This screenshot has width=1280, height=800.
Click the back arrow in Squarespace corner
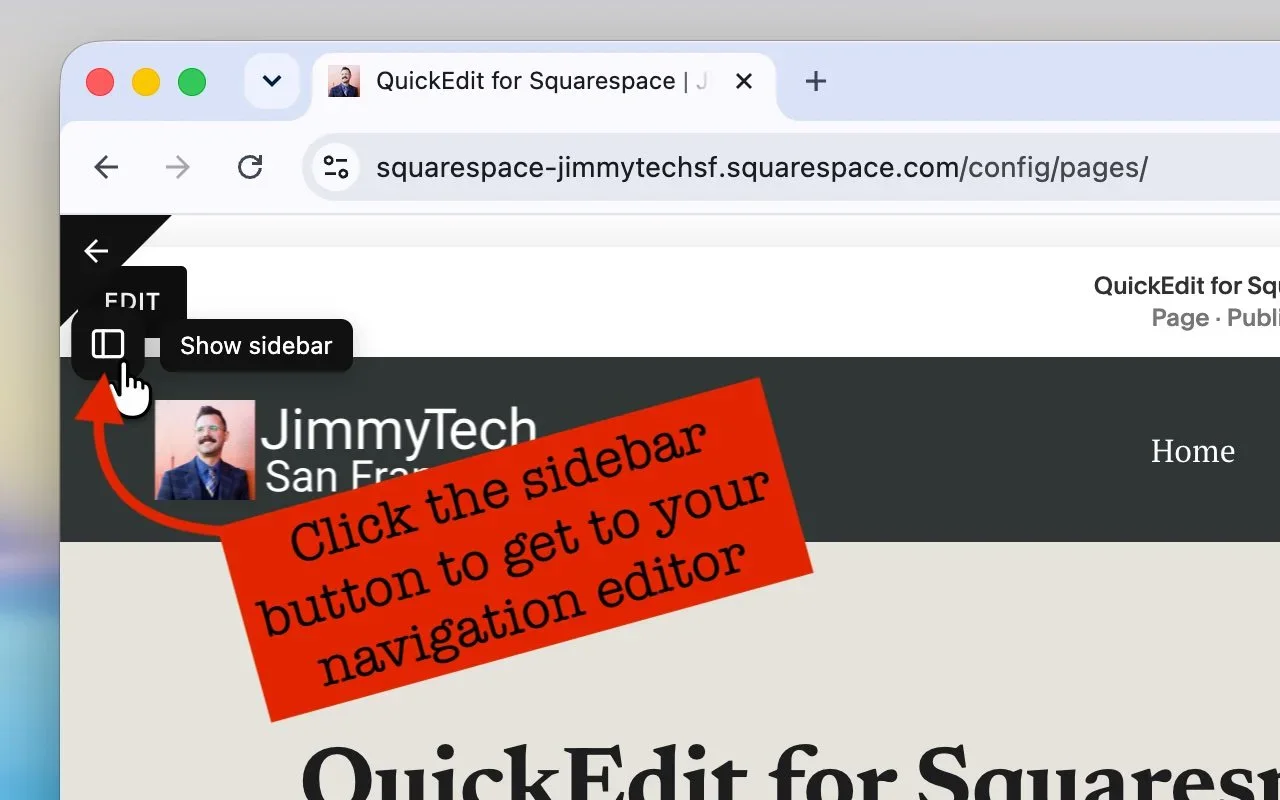pos(96,251)
